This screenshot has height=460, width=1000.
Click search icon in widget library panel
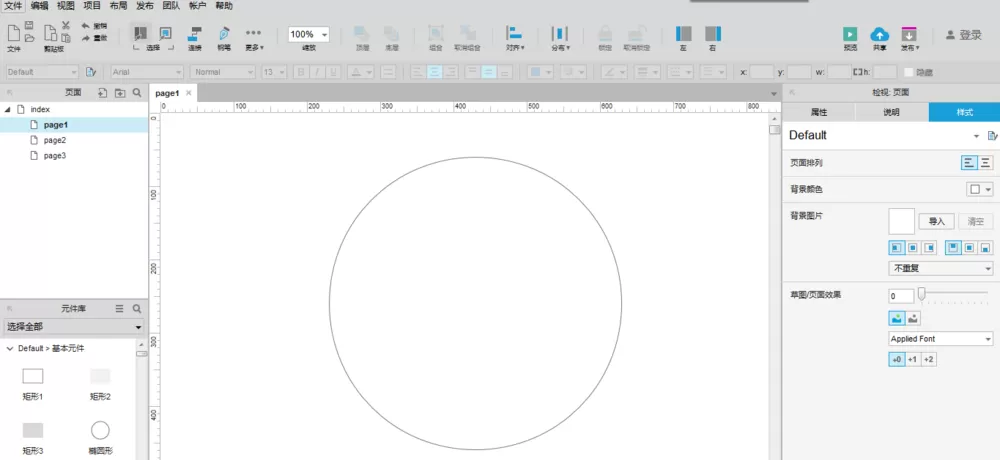click(137, 309)
